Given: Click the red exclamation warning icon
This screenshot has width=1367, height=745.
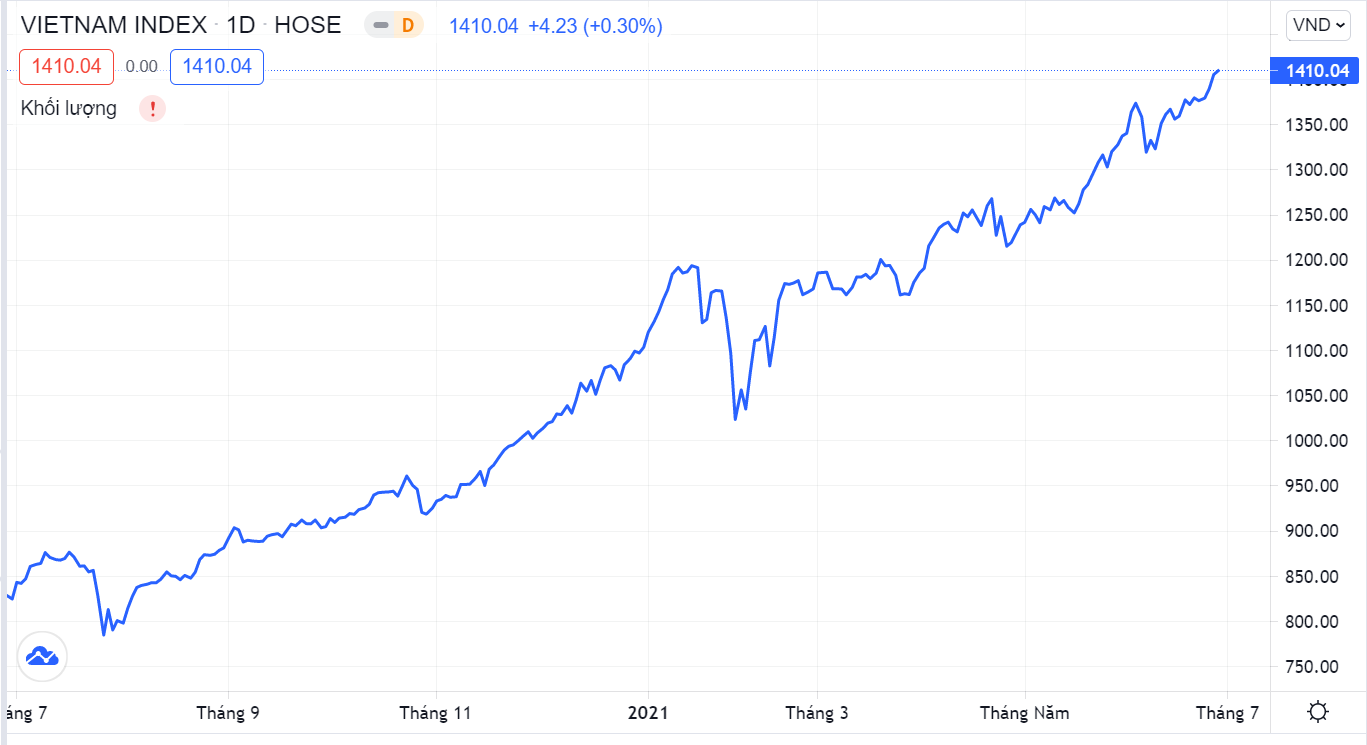Looking at the screenshot, I should pos(152,109).
